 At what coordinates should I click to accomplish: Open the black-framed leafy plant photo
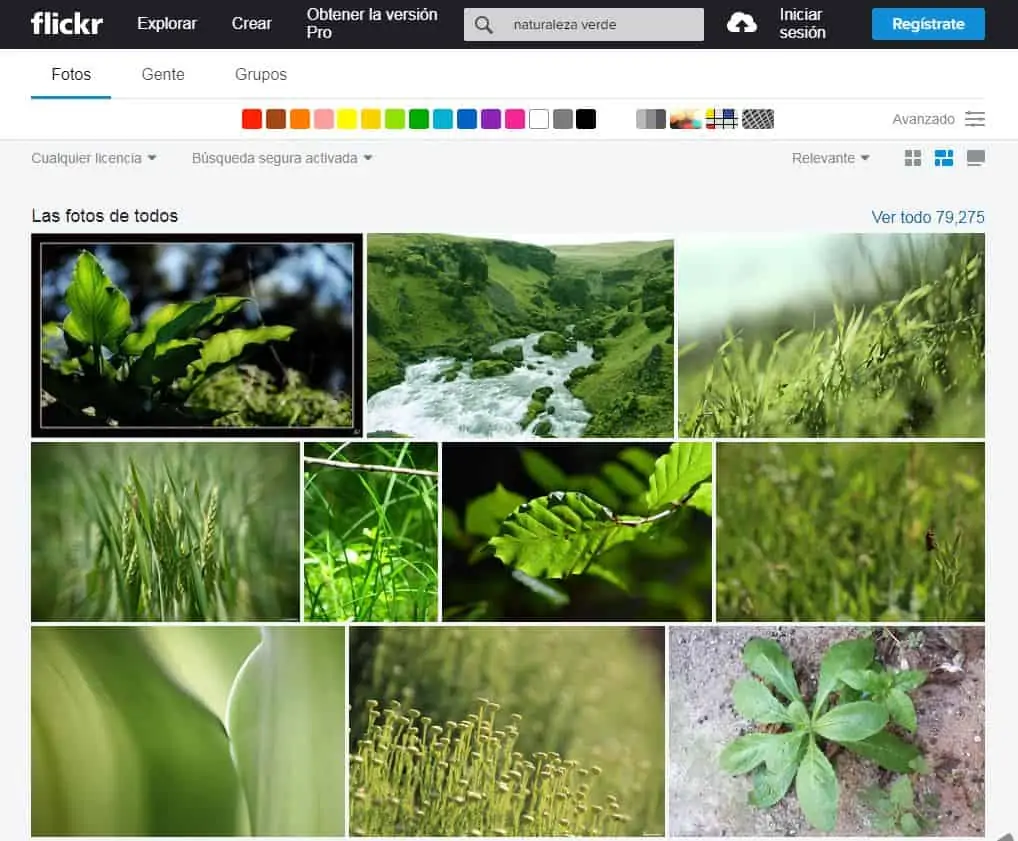(197, 335)
